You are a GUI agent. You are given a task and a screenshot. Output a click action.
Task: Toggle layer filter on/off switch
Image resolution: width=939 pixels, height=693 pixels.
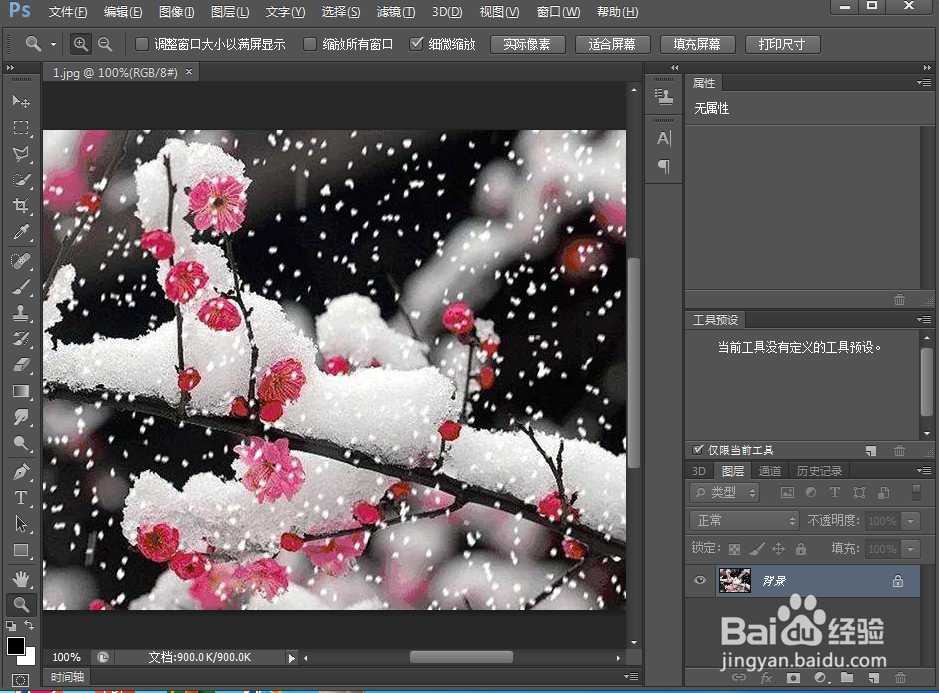click(x=916, y=492)
